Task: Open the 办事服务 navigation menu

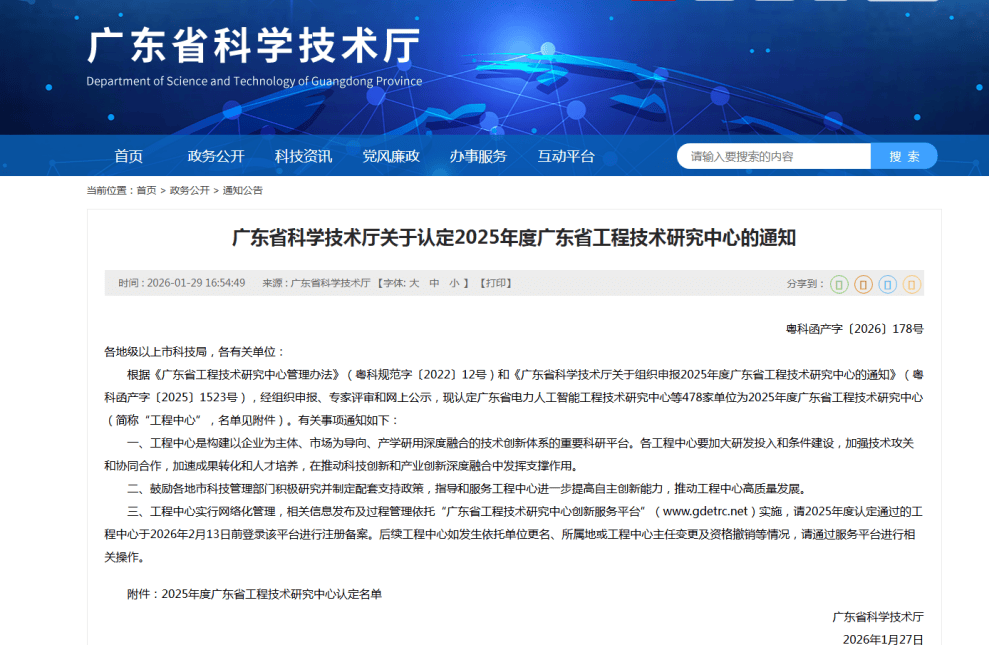Action: coord(478,156)
